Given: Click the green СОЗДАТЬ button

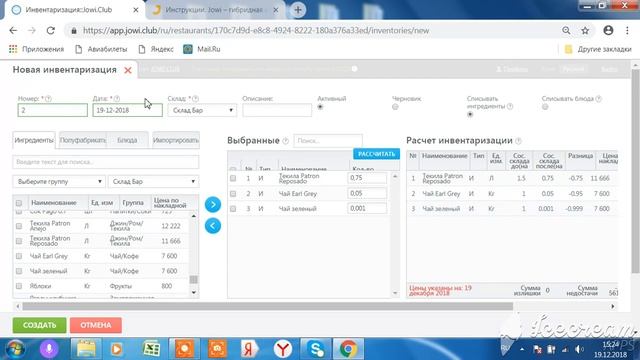Looking at the screenshot, I should 39,325.
